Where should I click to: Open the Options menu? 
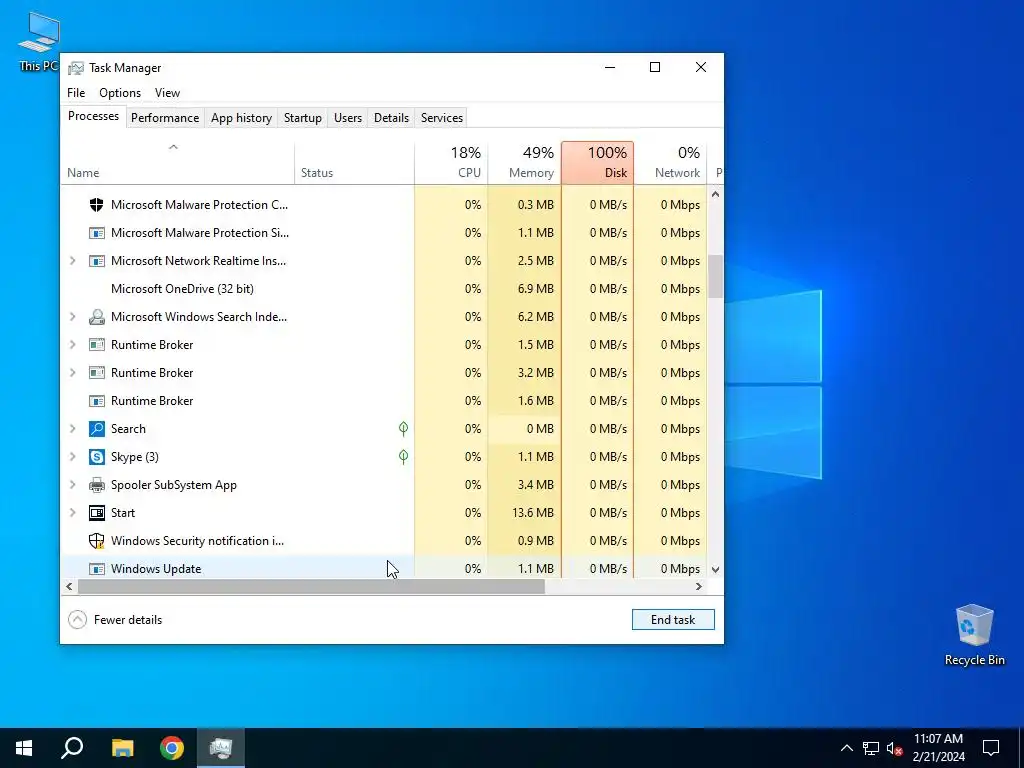[x=120, y=93]
